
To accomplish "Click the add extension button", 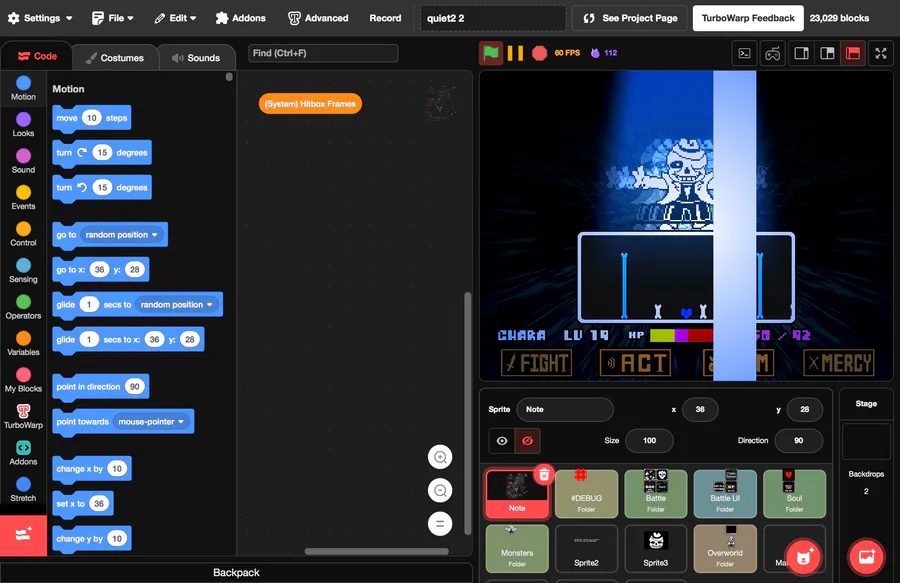I will pos(23,535).
